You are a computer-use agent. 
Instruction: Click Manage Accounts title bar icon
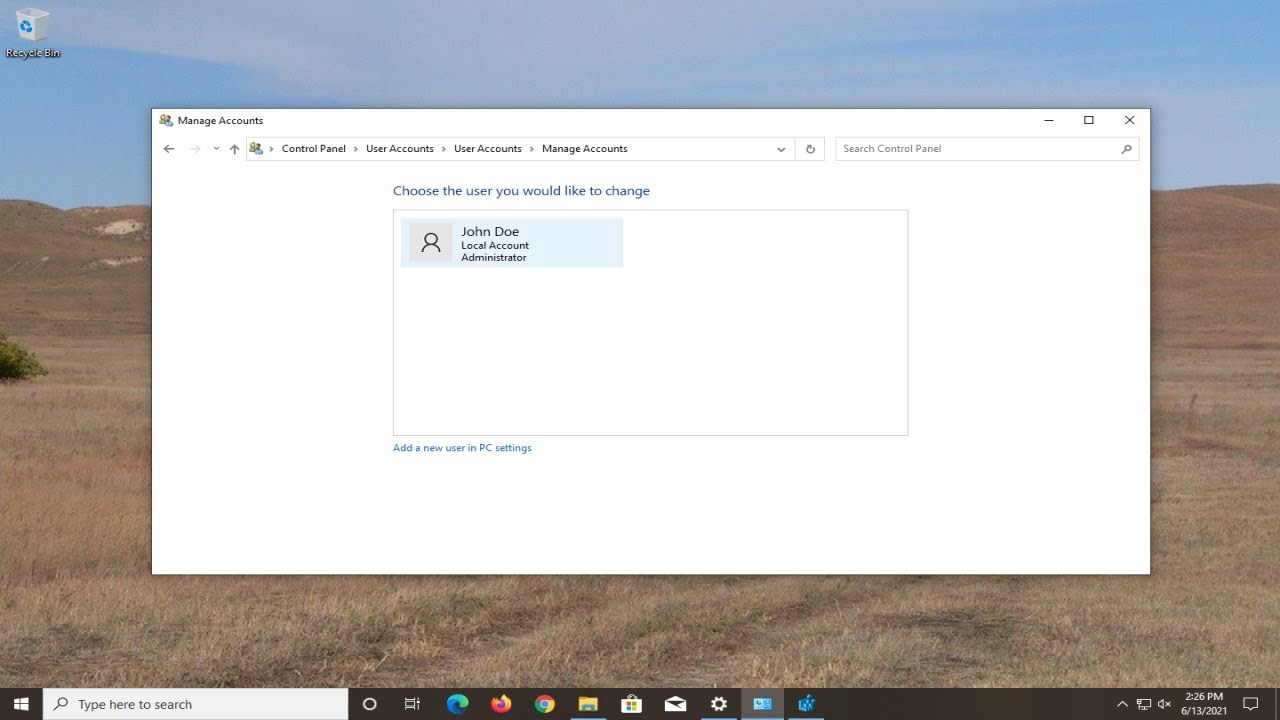coord(166,120)
